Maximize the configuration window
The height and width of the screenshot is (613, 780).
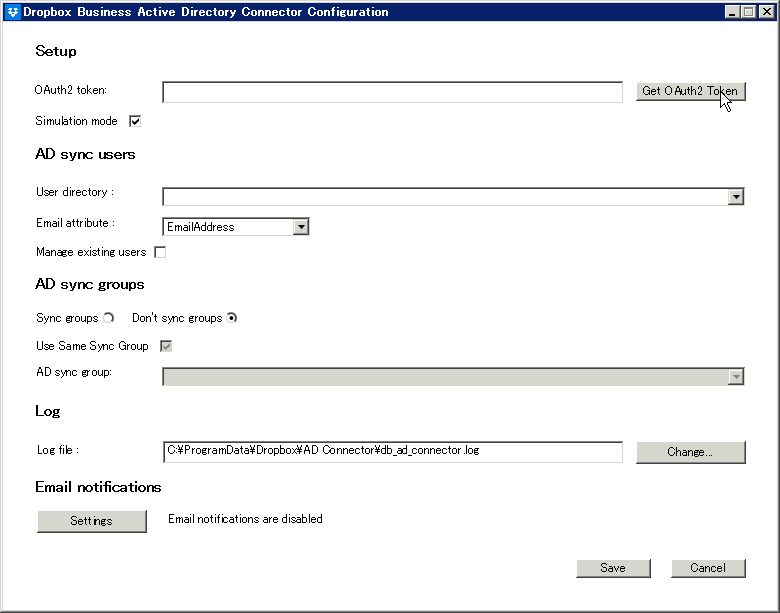(749, 12)
